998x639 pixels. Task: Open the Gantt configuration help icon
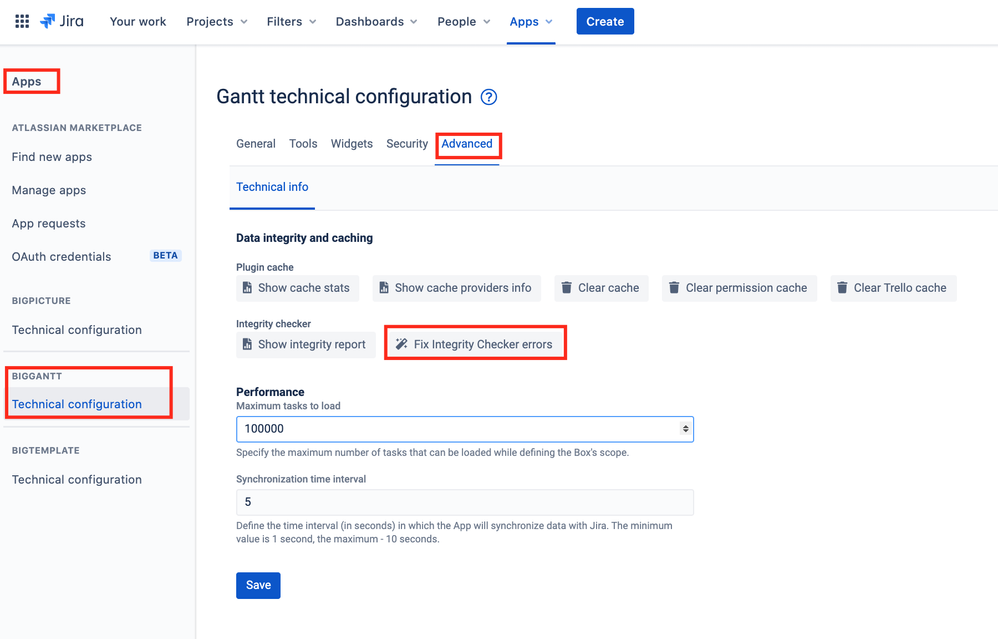[488, 97]
